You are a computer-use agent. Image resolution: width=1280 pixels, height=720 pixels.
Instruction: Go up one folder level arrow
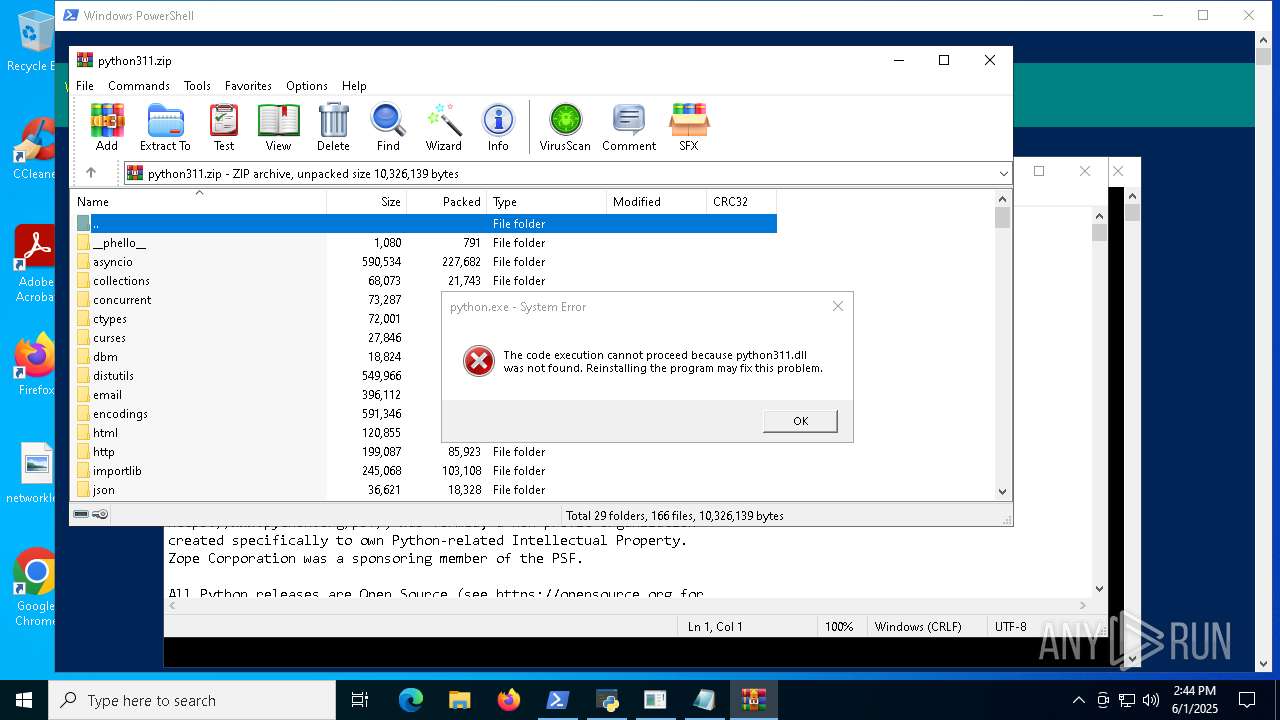coord(91,173)
